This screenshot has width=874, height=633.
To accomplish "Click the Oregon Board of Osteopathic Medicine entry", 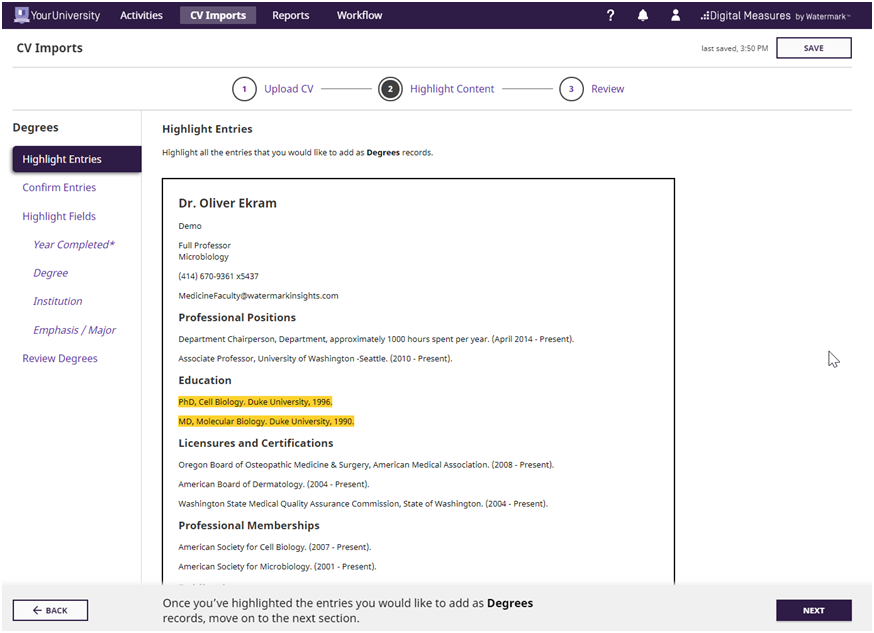I will point(366,465).
